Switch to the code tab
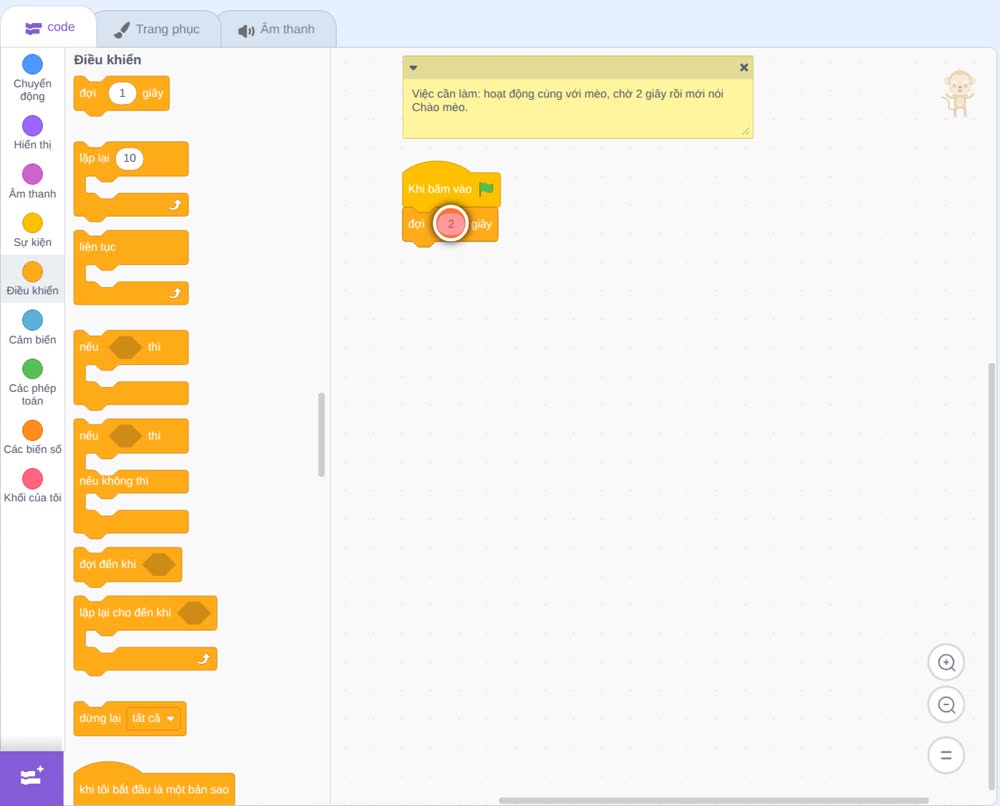This screenshot has width=1000, height=806. (49, 27)
